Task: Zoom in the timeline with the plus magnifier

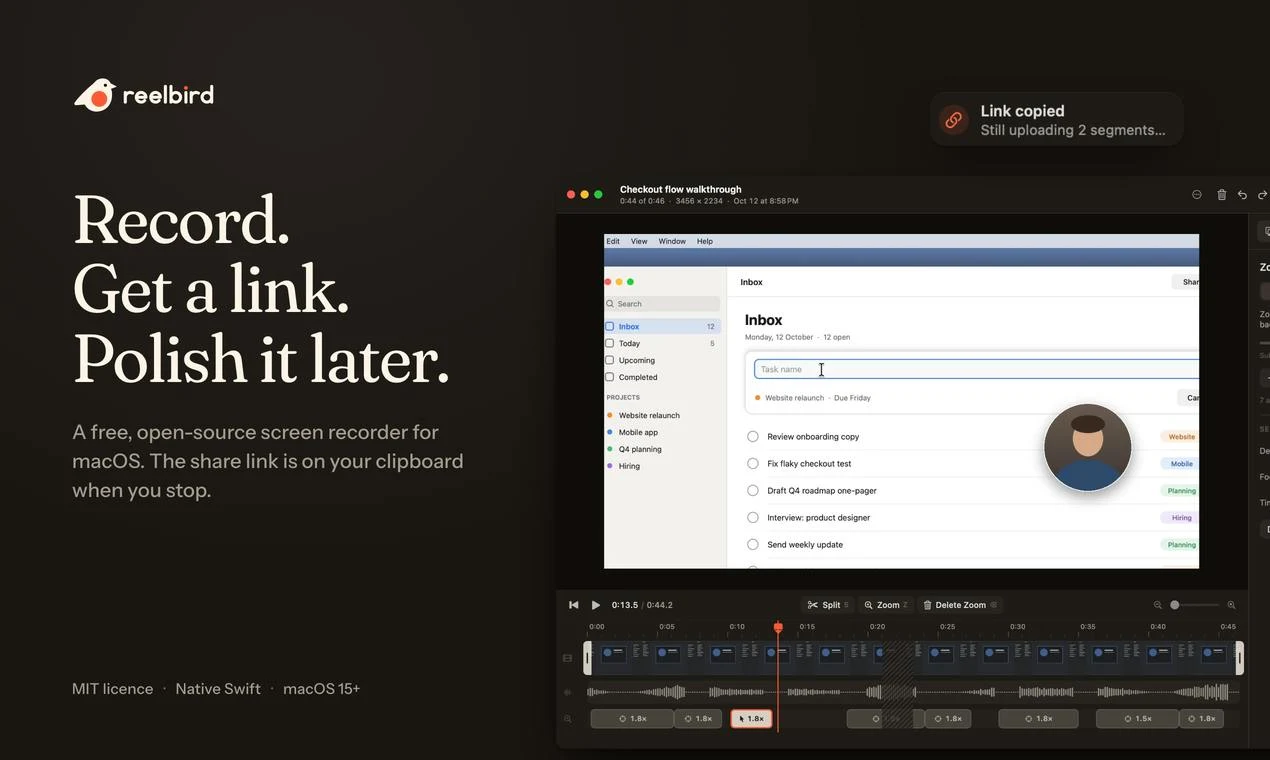Action: click(x=1231, y=605)
